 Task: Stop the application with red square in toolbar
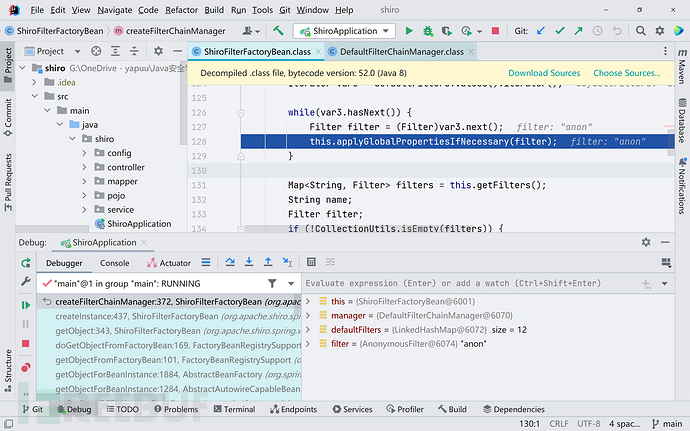(495, 31)
